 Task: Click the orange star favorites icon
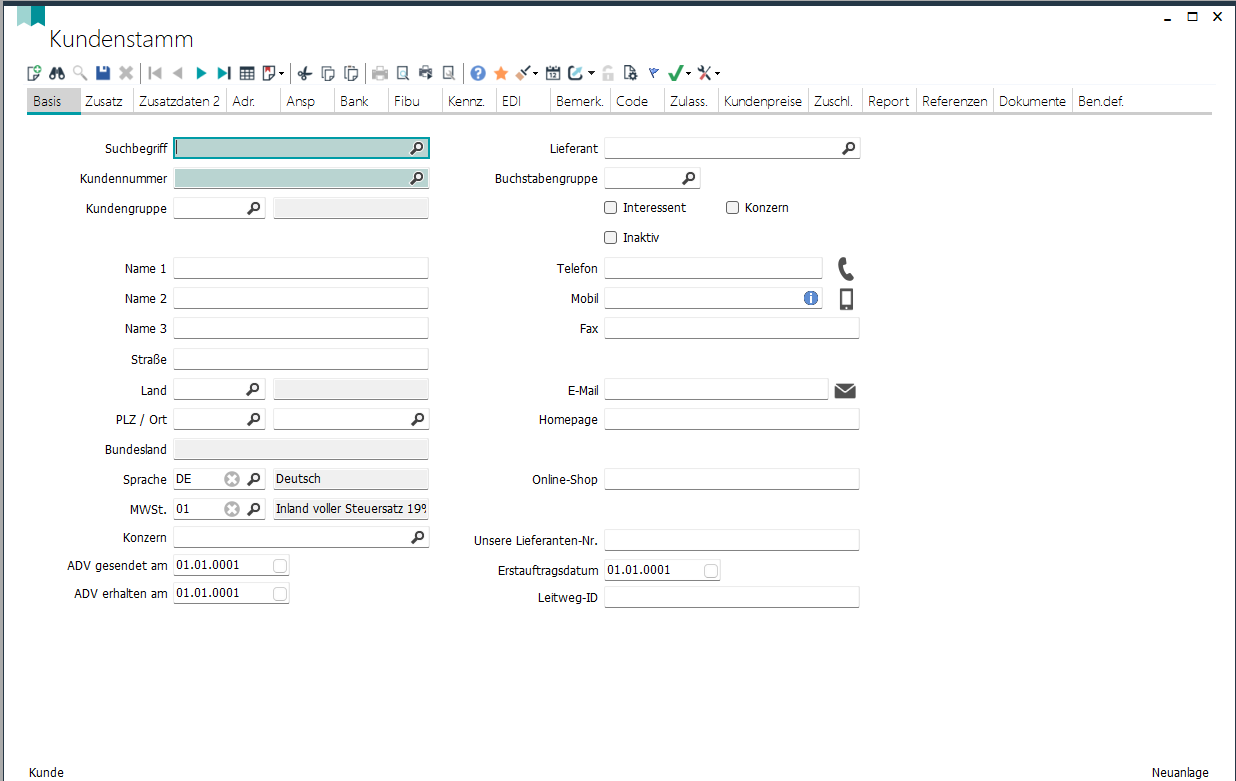500,73
